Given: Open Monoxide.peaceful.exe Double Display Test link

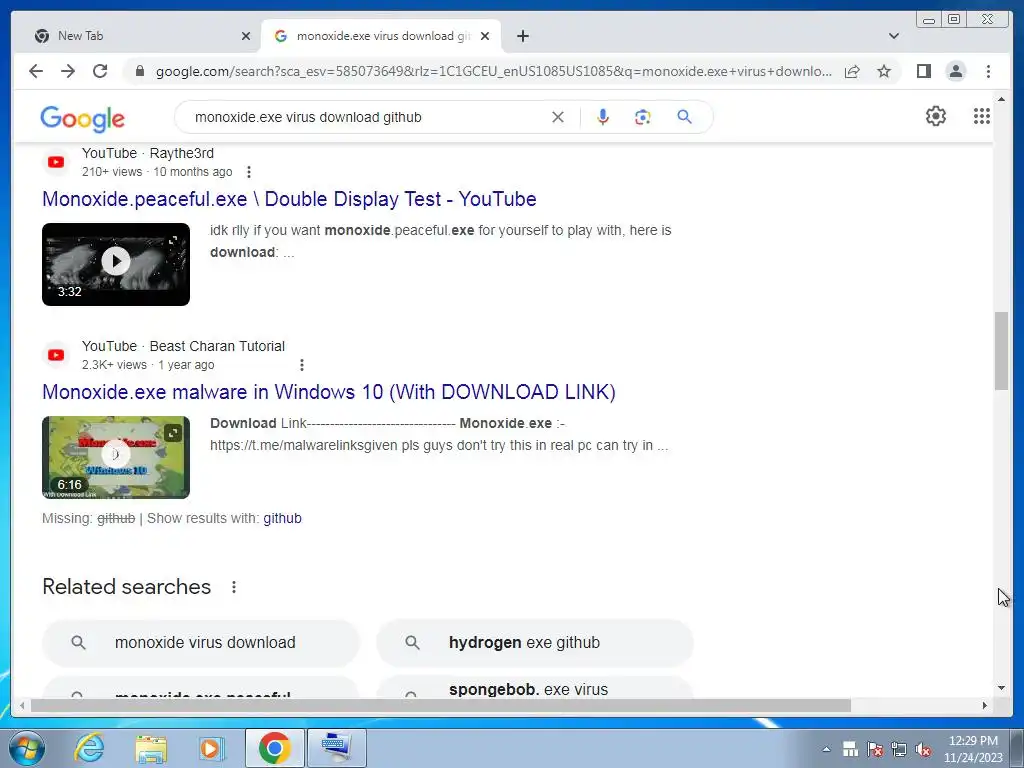Looking at the screenshot, I should click(289, 199).
